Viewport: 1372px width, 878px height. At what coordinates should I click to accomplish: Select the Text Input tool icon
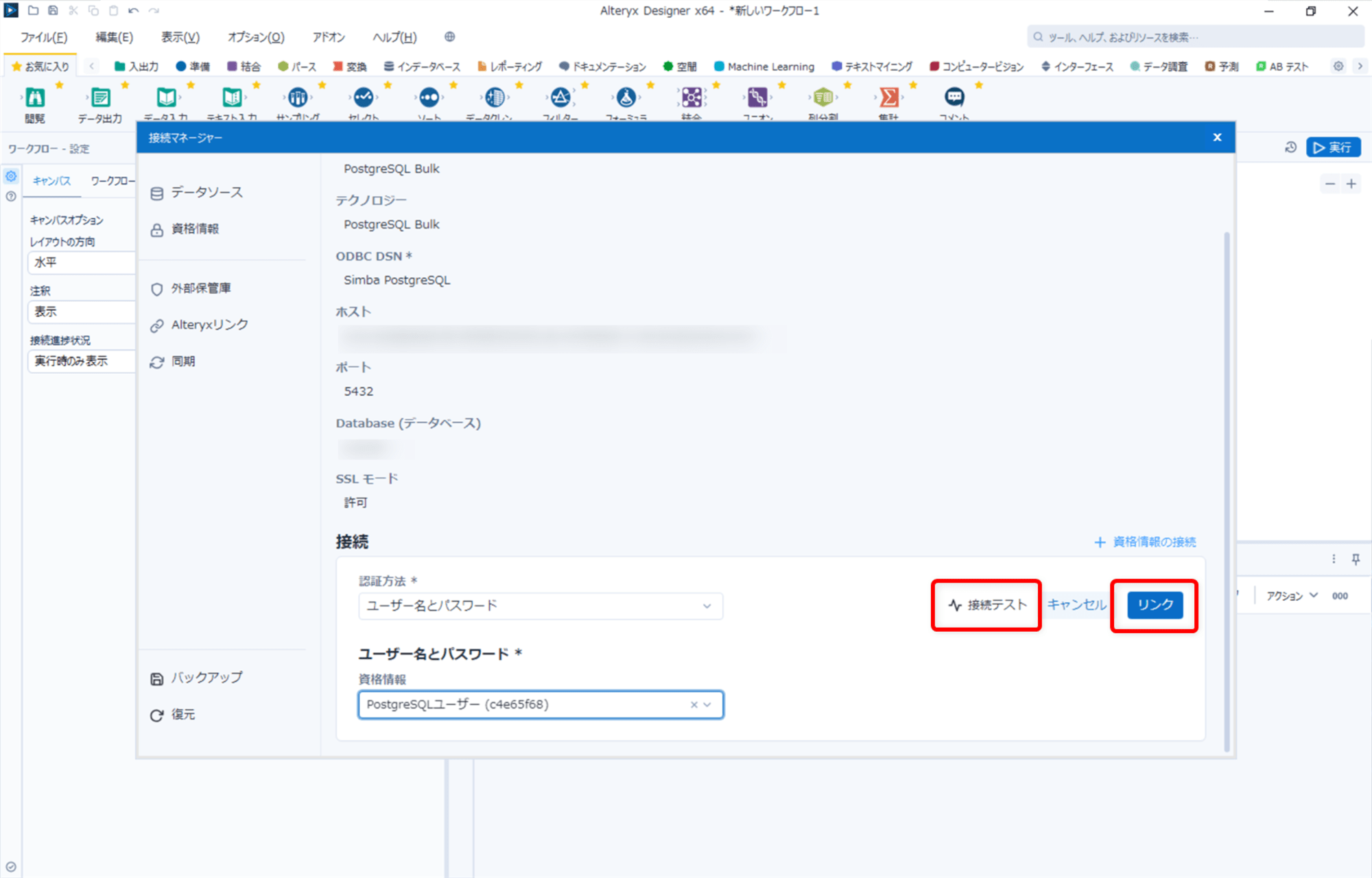(x=232, y=97)
